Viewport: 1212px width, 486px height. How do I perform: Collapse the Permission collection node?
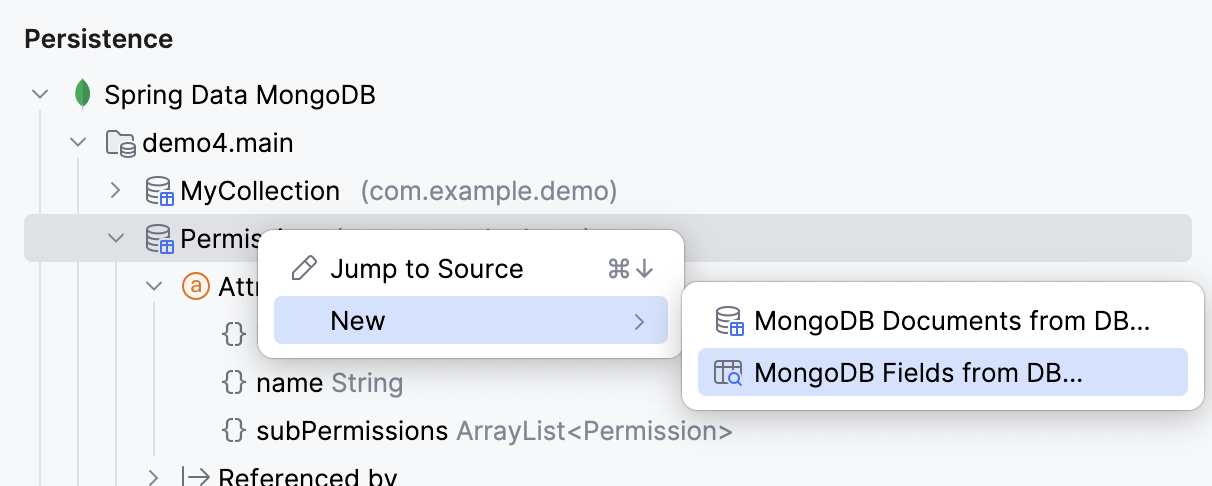[116, 239]
